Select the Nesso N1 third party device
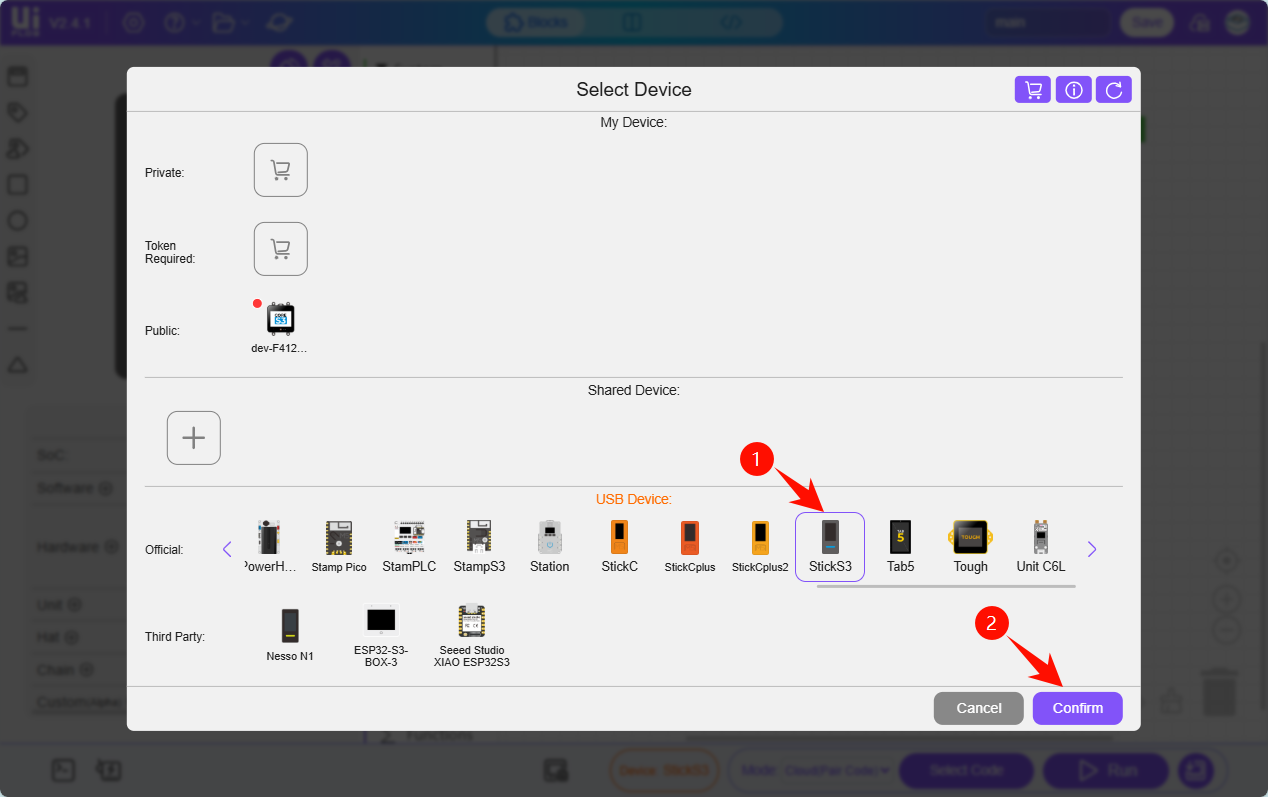The width and height of the screenshot is (1268, 797). (290, 635)
